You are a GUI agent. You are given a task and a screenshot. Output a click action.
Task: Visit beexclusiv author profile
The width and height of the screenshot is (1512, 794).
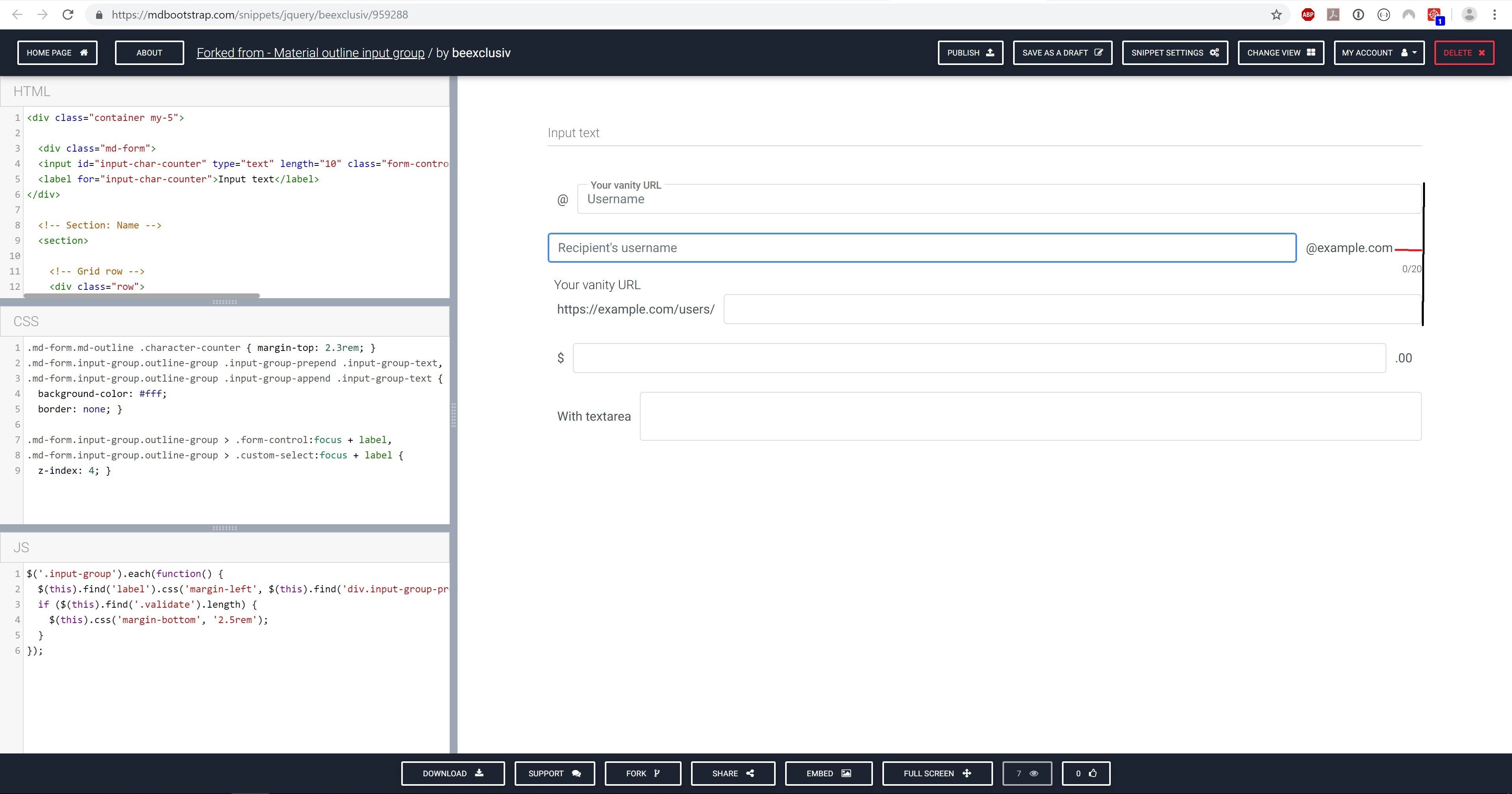(x=481, y=53)
